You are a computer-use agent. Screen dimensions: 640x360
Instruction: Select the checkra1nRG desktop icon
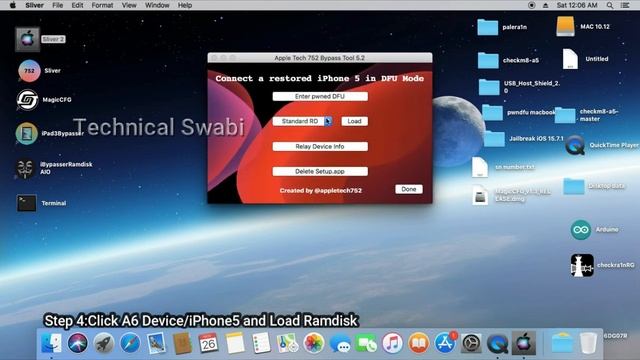point(582,265)
